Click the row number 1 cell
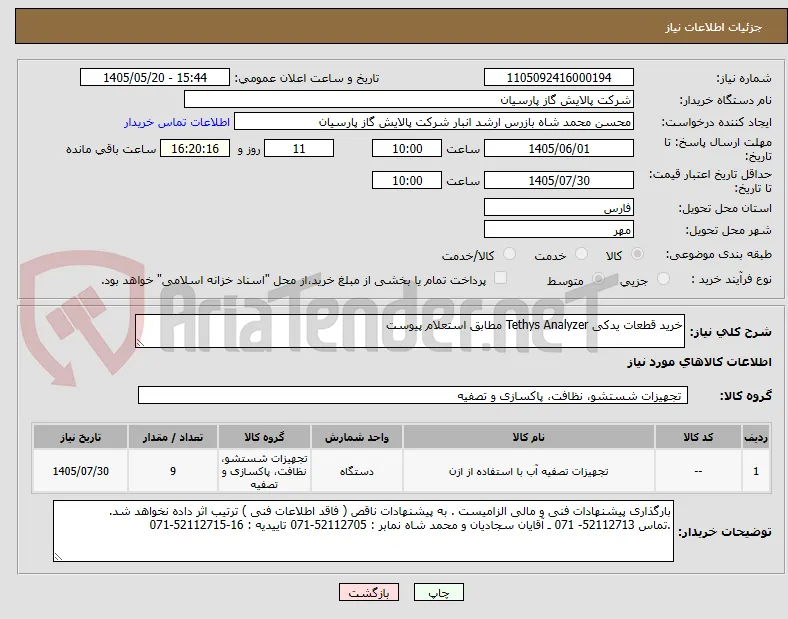Image resolution: width=788 pixels, height=619 pixels. point(756,471)
